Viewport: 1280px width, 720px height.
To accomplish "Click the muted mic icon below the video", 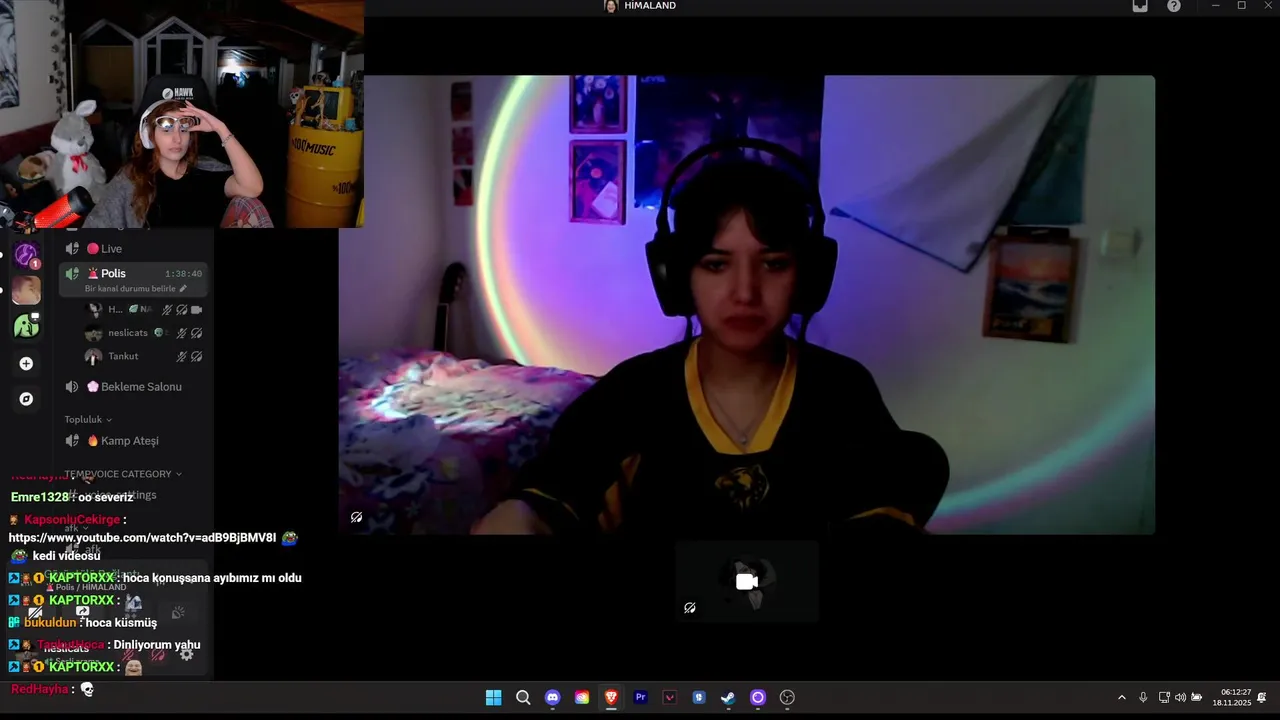I will [689, 607].
